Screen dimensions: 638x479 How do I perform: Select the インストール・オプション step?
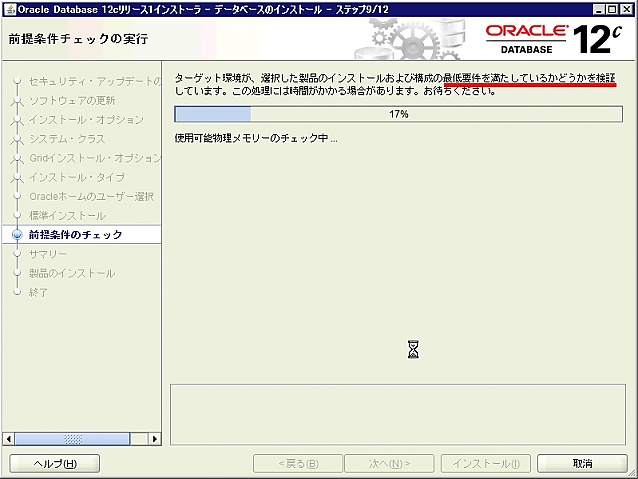(86, 120)
